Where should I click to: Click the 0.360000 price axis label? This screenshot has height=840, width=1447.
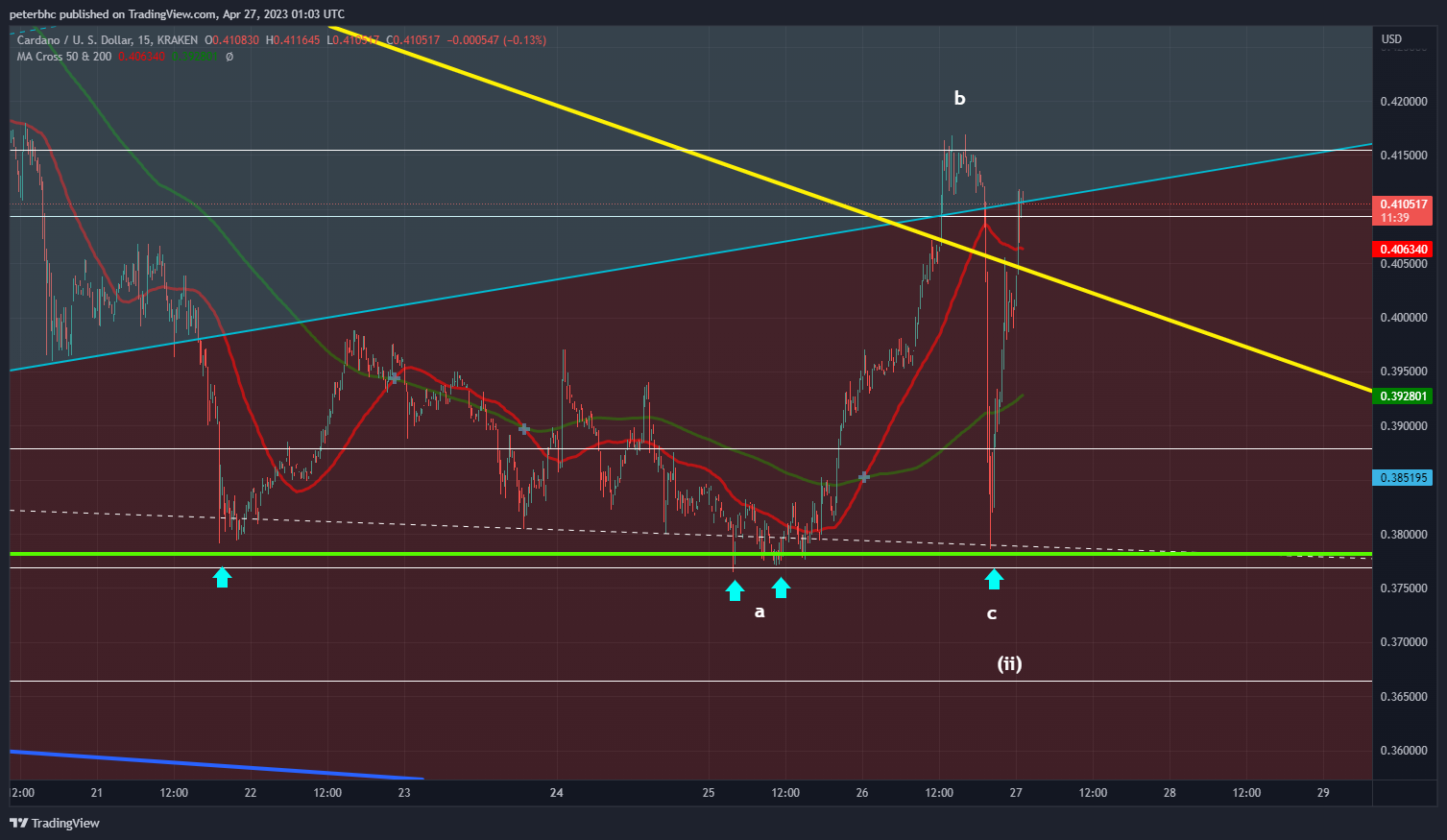point(1404,751)
